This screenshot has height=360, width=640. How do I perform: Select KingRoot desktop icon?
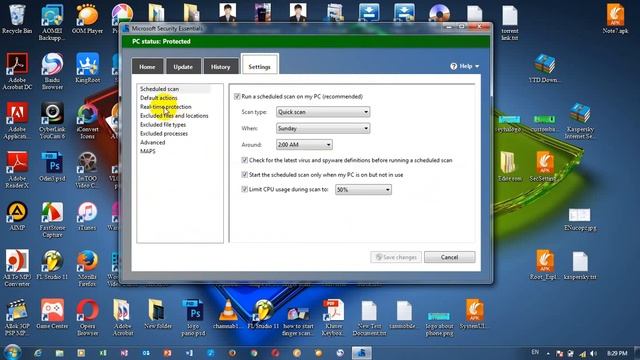tap(87, 69)
